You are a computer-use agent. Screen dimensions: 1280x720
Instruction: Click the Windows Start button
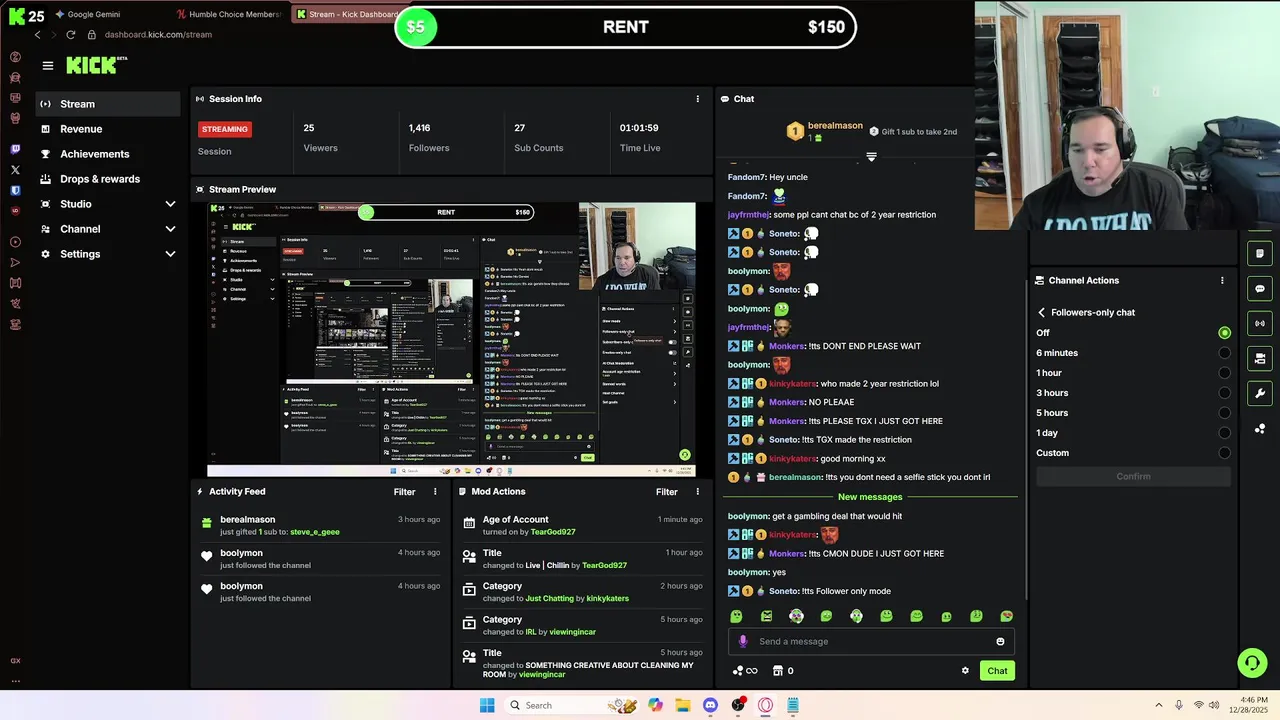pos(487,705)
